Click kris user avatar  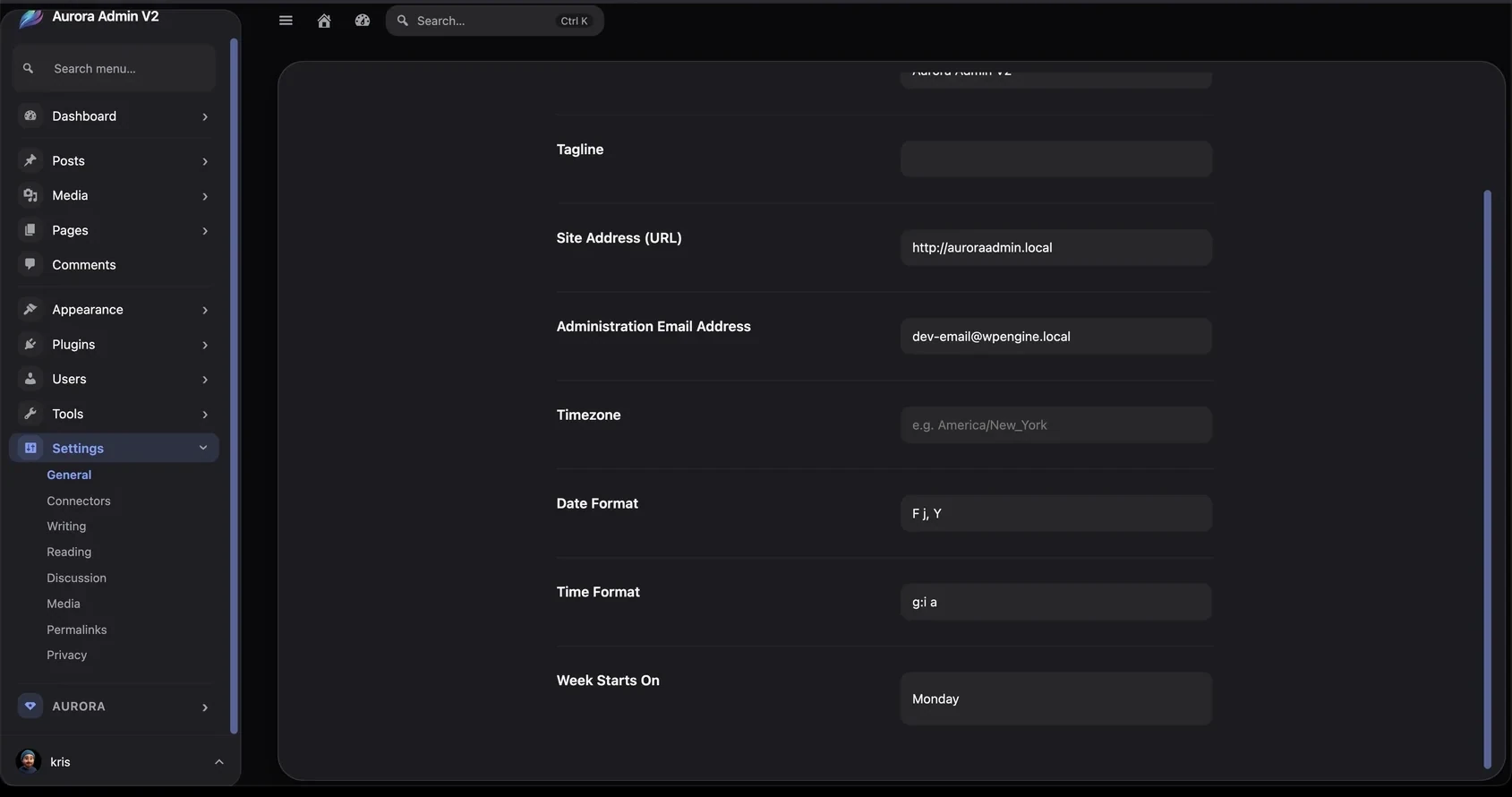[29, 761]
